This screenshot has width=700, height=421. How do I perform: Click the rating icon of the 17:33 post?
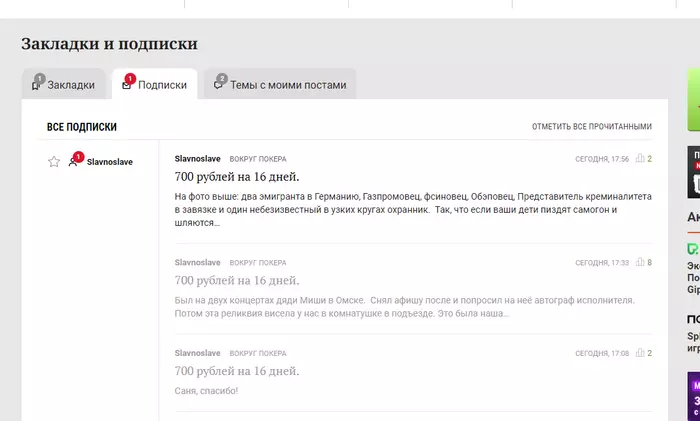coord(640,262)
